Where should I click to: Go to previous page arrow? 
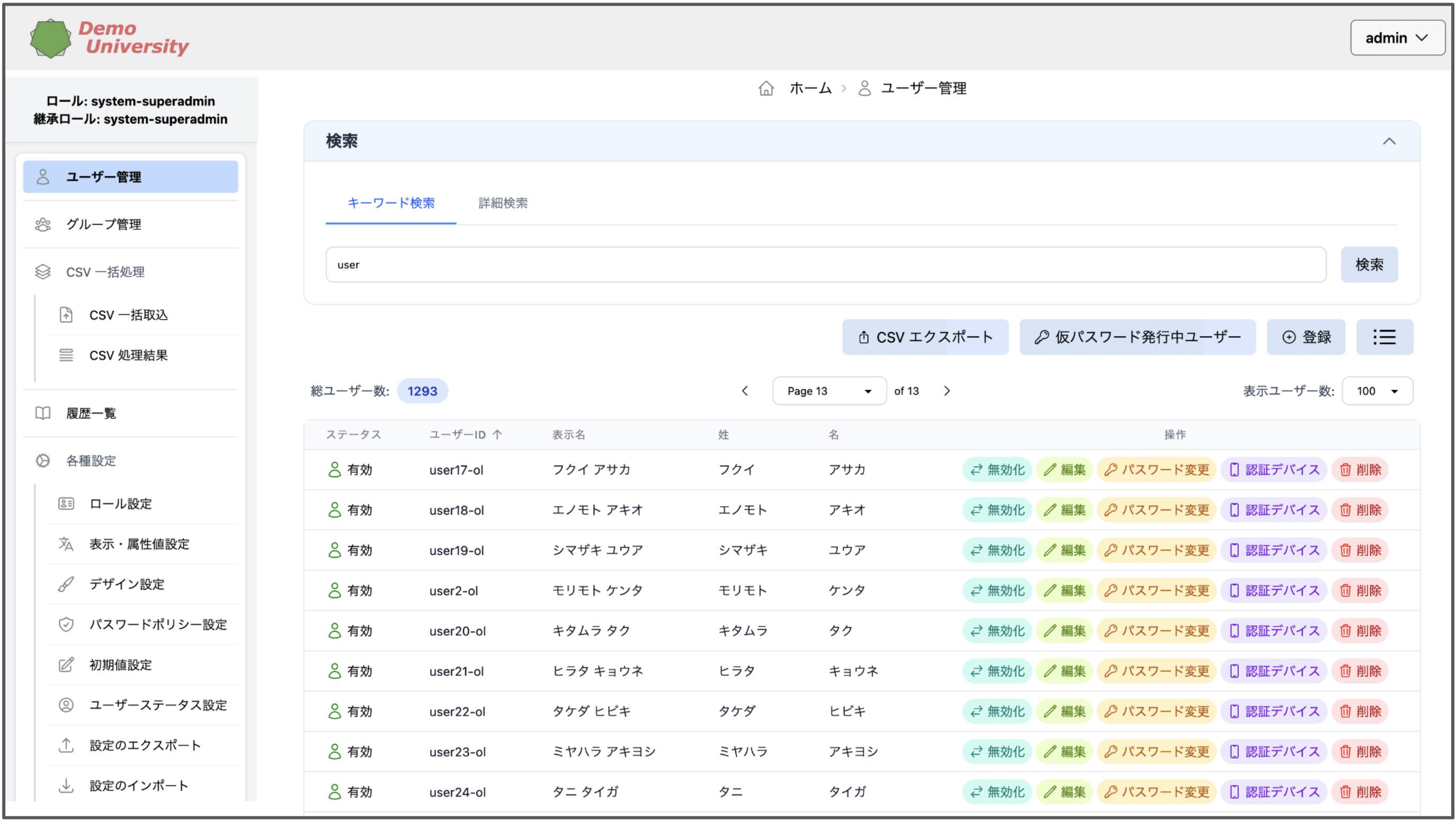point(745,391)
